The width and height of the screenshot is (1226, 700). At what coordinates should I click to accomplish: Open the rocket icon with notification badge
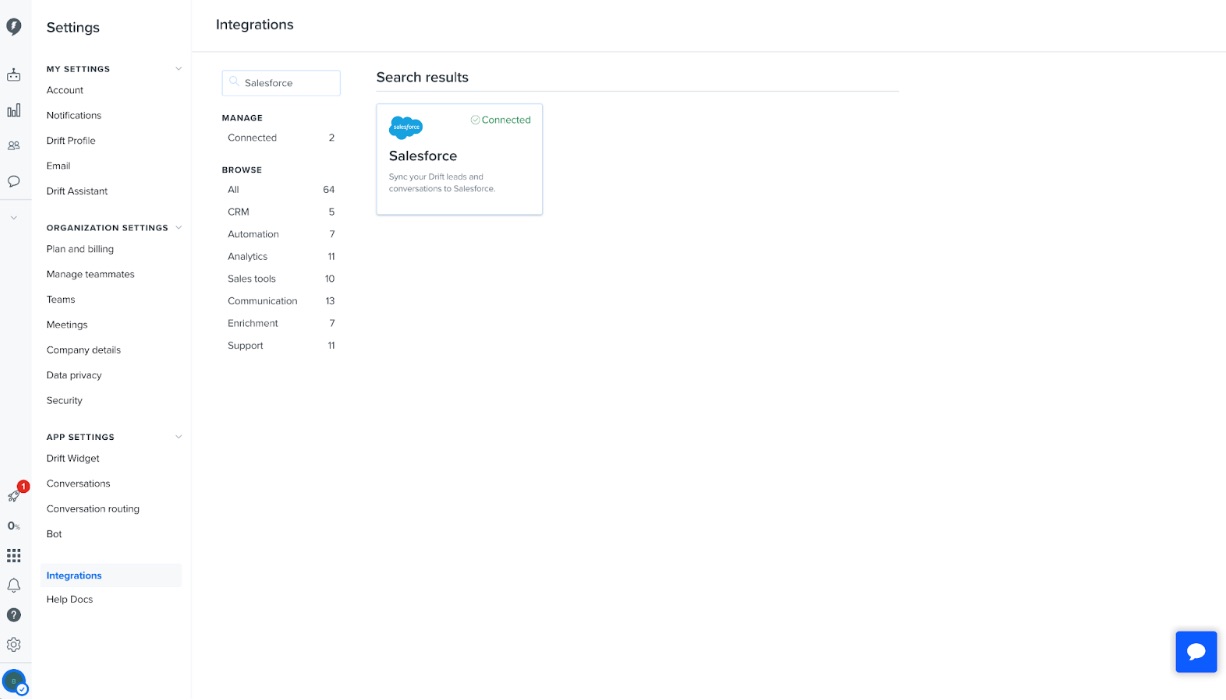14,496
